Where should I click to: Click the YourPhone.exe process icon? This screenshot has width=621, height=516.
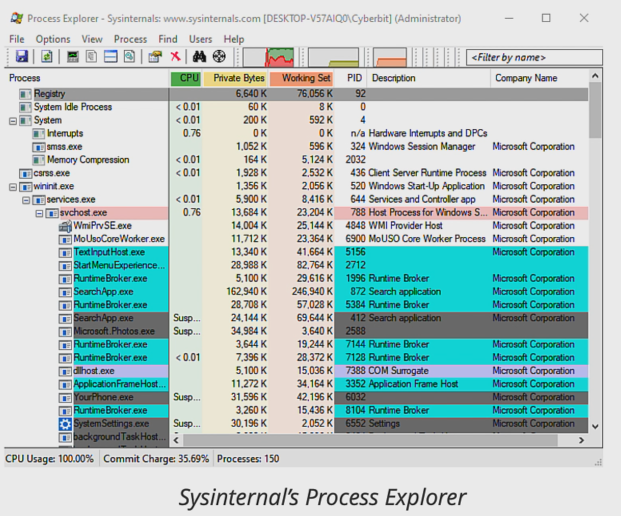65,398
